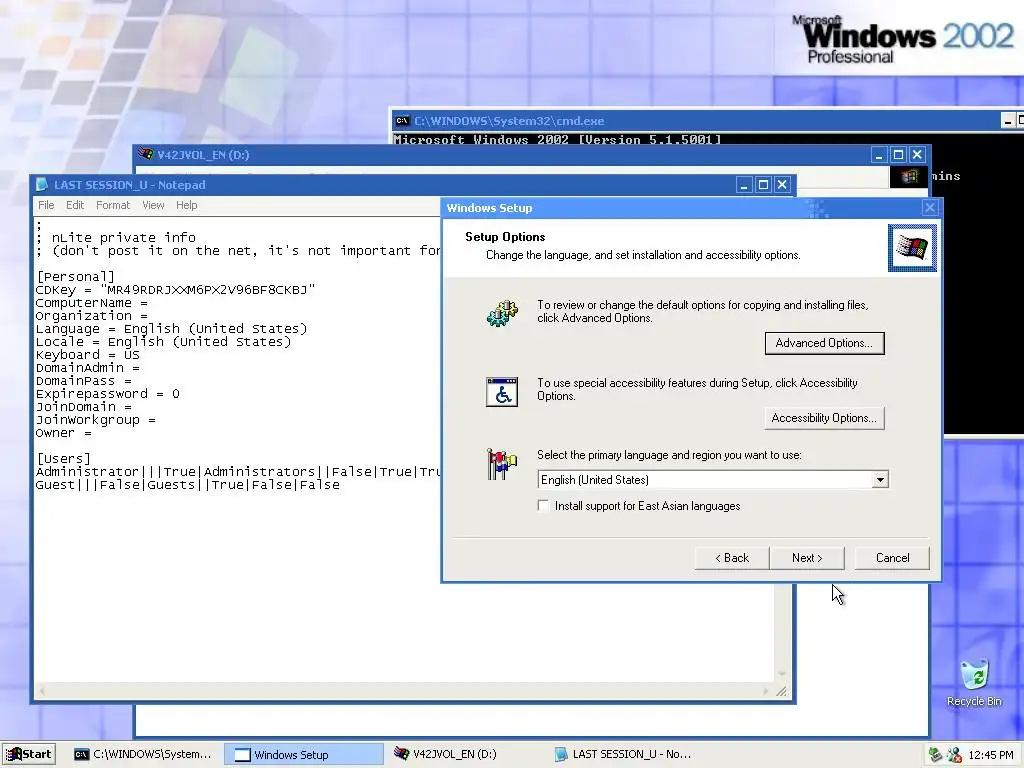
Task: Click the cmd.exe title bar icon
Action: 402,120
